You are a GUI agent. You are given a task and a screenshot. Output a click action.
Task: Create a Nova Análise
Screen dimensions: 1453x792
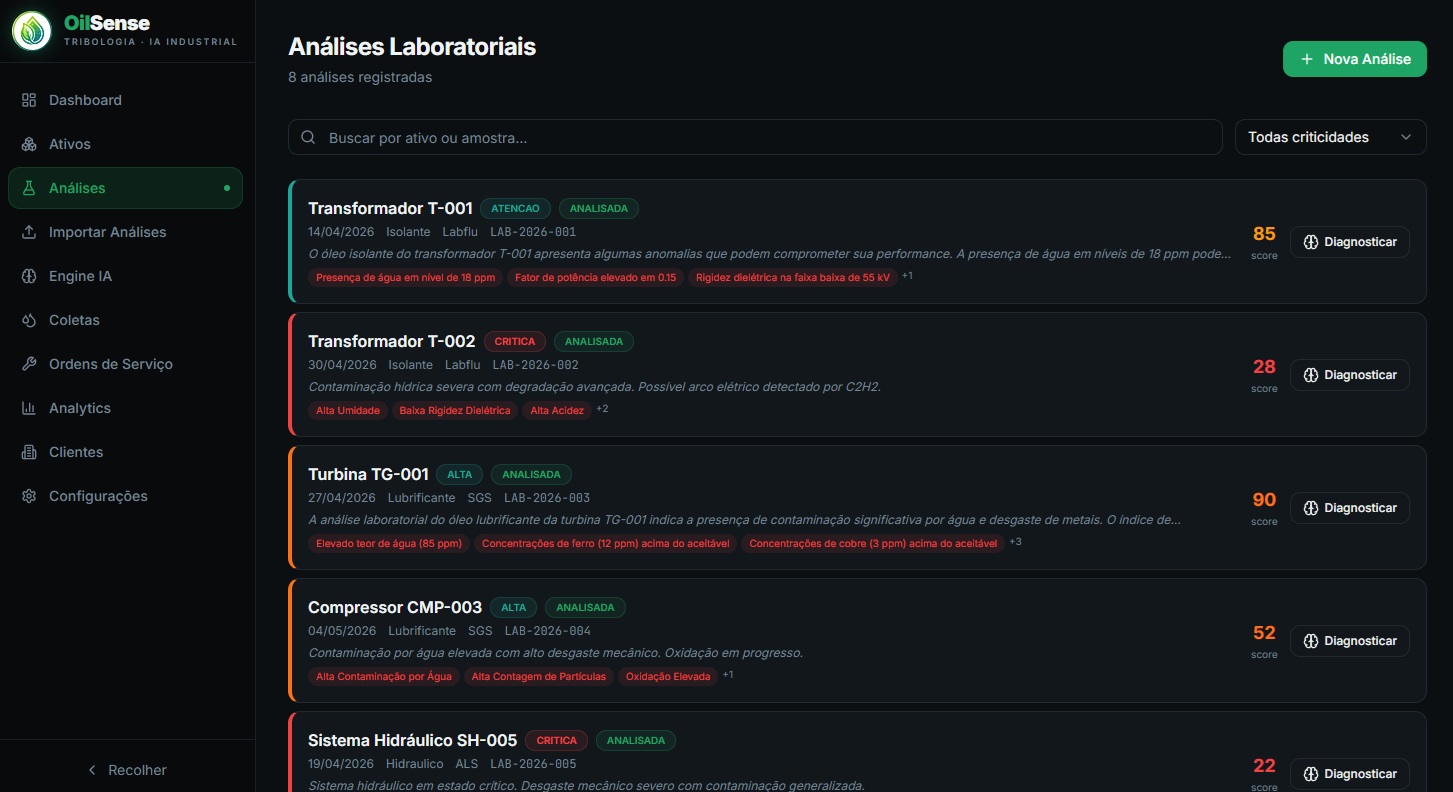pyautogui.click(x=1355, y=59)
